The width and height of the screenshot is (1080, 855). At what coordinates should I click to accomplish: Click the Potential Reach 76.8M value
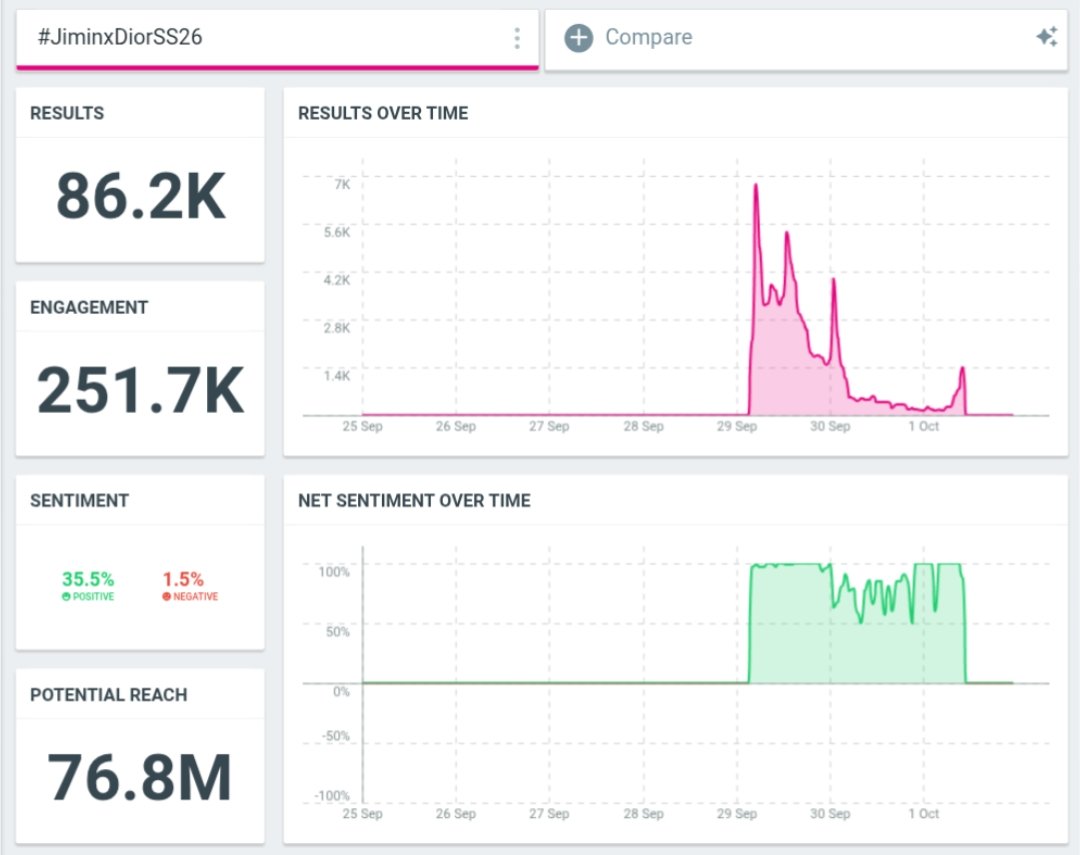tap(140, 778)
